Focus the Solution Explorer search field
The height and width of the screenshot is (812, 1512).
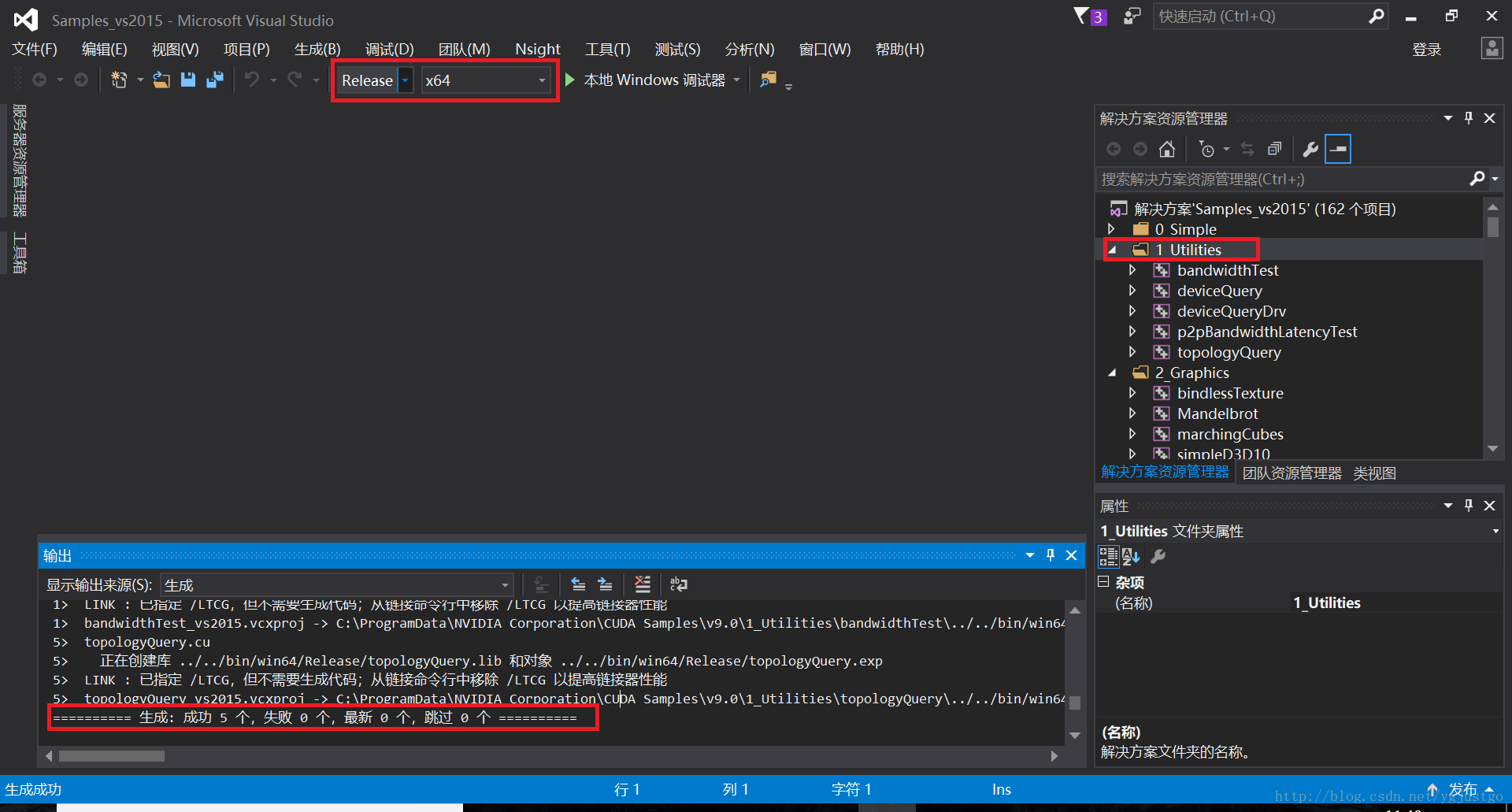click(1282, 179)
